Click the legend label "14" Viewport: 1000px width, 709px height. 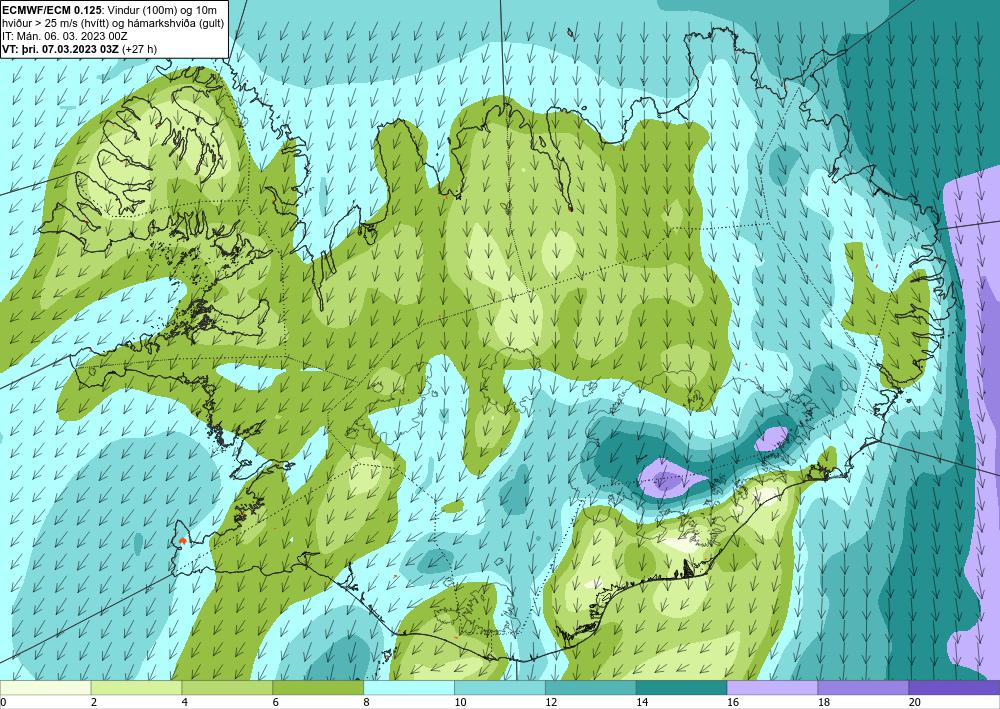642,703
